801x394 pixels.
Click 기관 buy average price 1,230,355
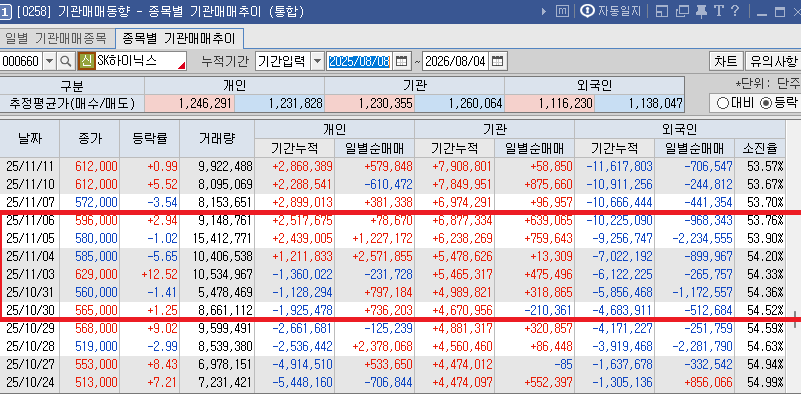click(x=369, y=104)
